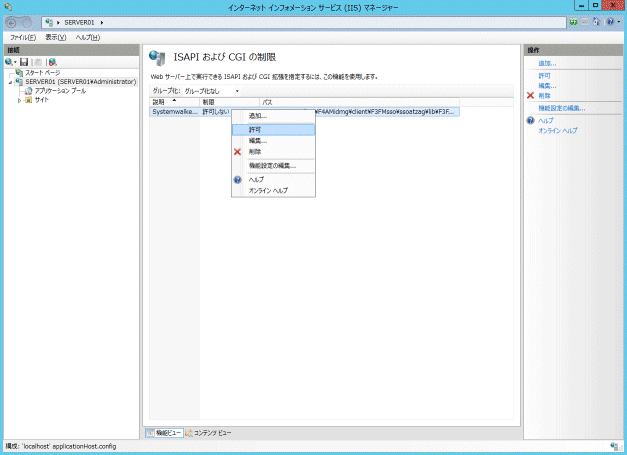The image size is (627, 455).
Task: Click the green refresh icon in address bar
Action: point(573,22)
